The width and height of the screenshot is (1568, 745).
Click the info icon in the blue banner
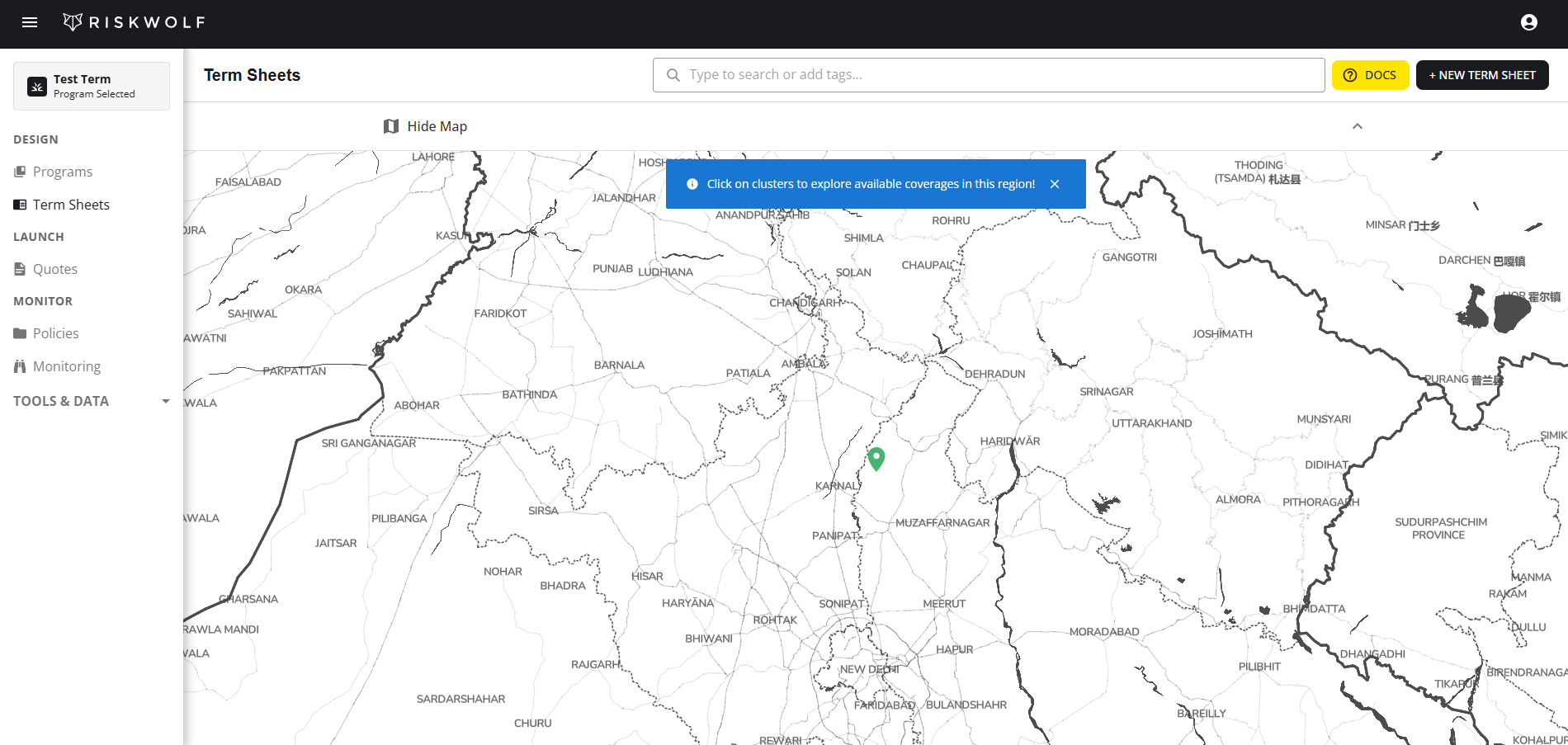693,183
